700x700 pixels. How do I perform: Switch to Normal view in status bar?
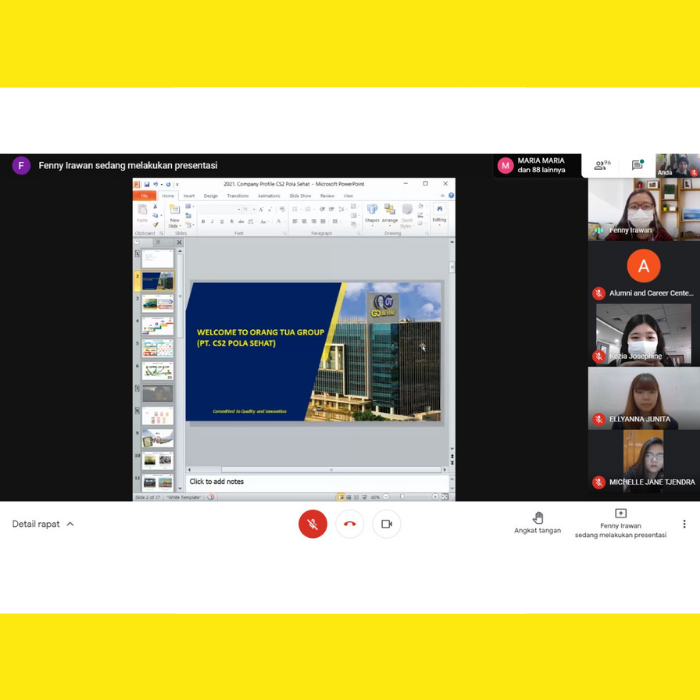pos(341,497)
